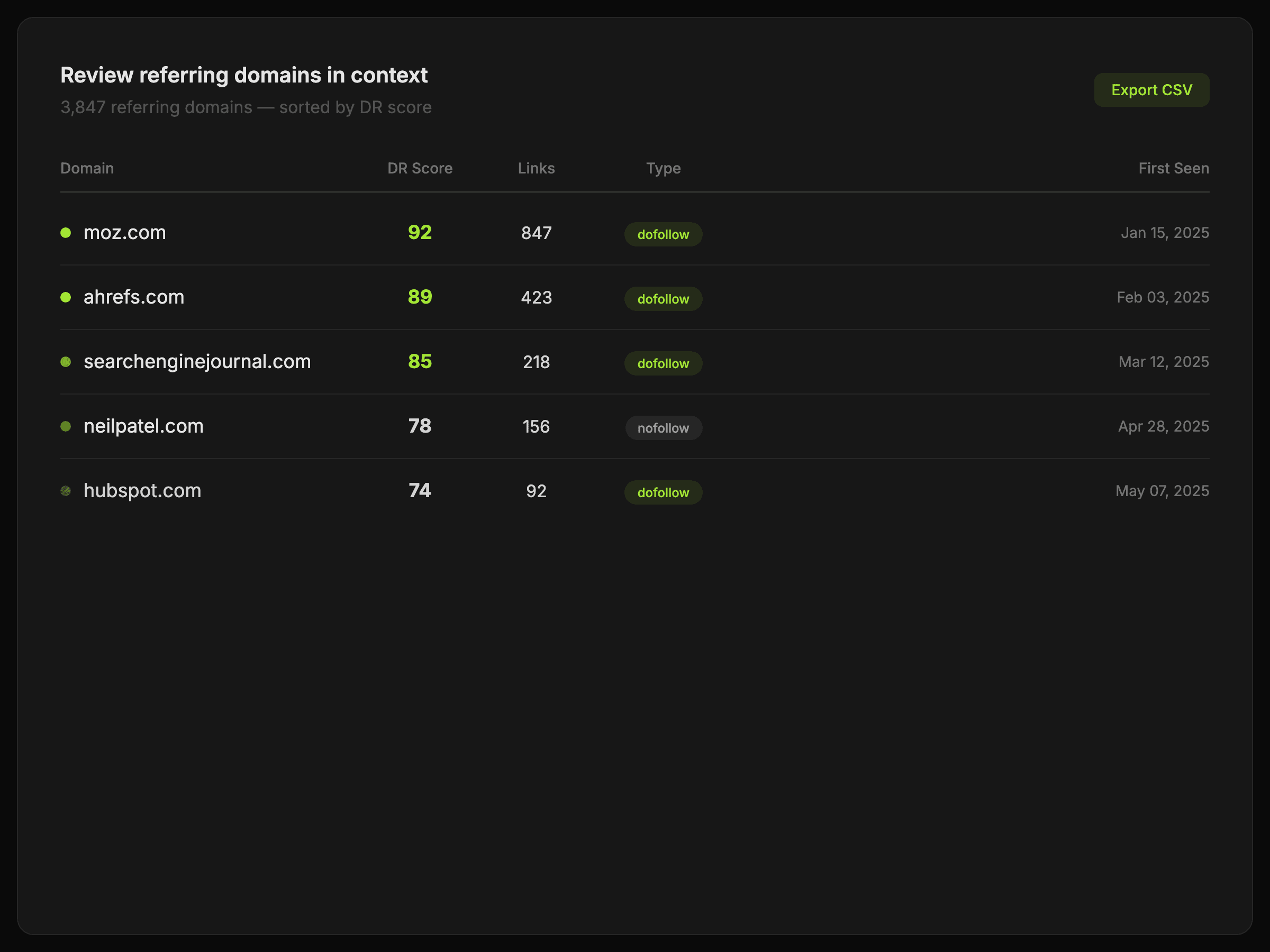Viewport: 1270px width, 952px height.
Task: Select the searchenginejournal.com domain name
Action: click(197, 362)
